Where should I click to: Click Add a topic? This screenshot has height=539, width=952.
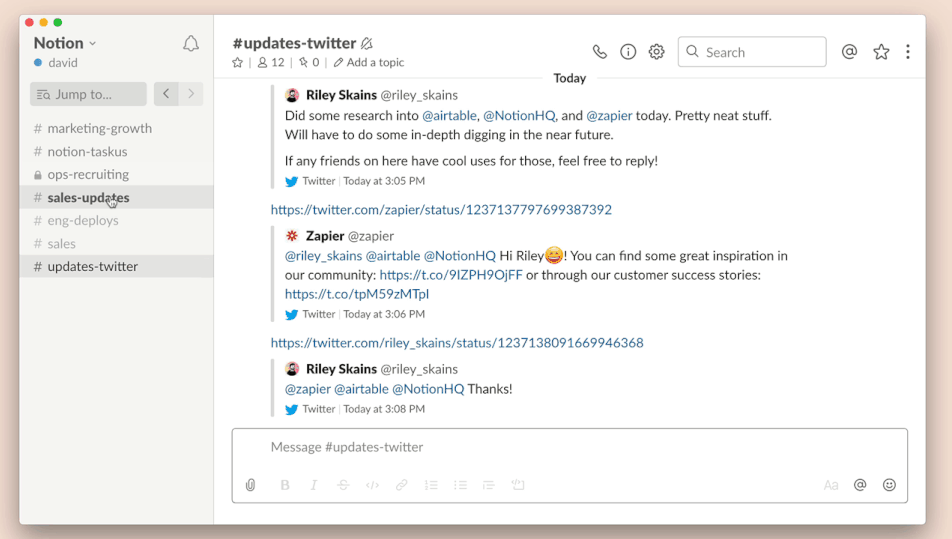(x=369, y=63)
